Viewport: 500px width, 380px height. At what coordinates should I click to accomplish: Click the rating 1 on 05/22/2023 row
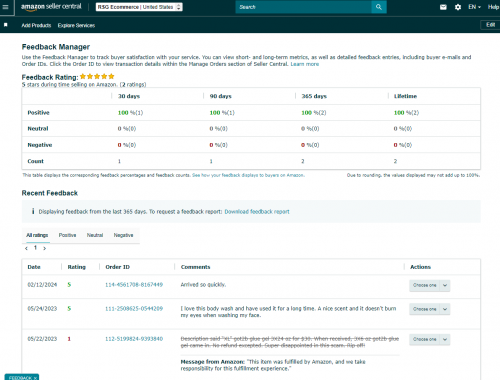tap(69, 339)
